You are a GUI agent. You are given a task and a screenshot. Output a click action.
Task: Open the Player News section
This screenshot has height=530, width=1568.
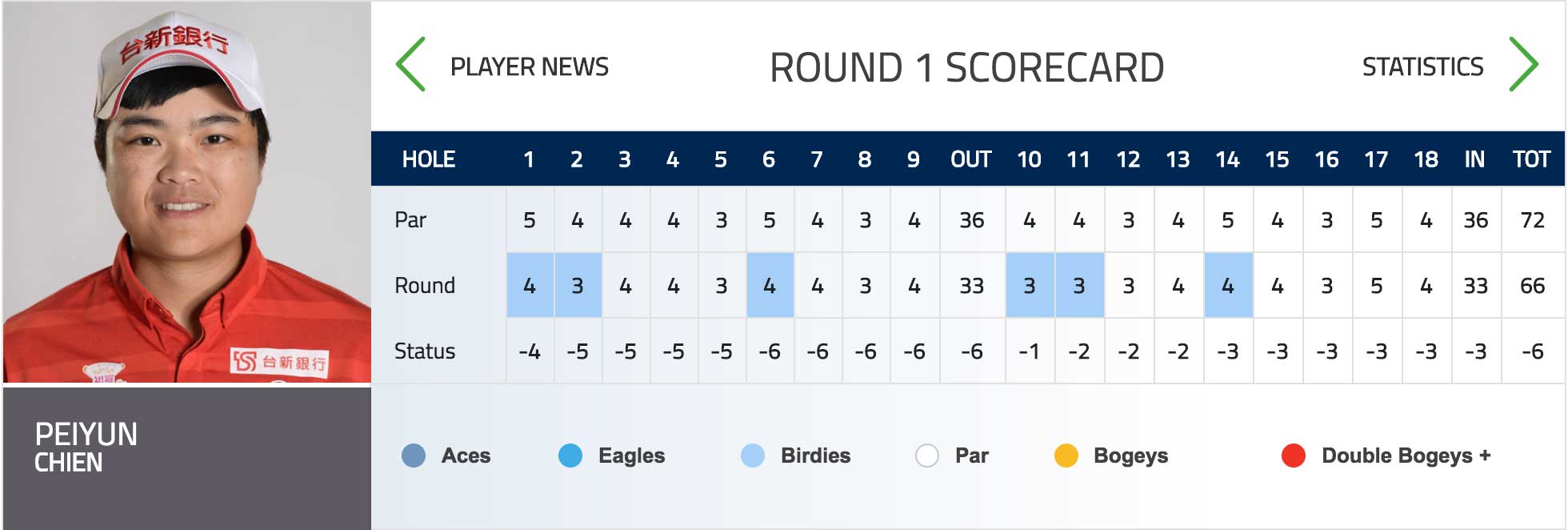point(530,66)
